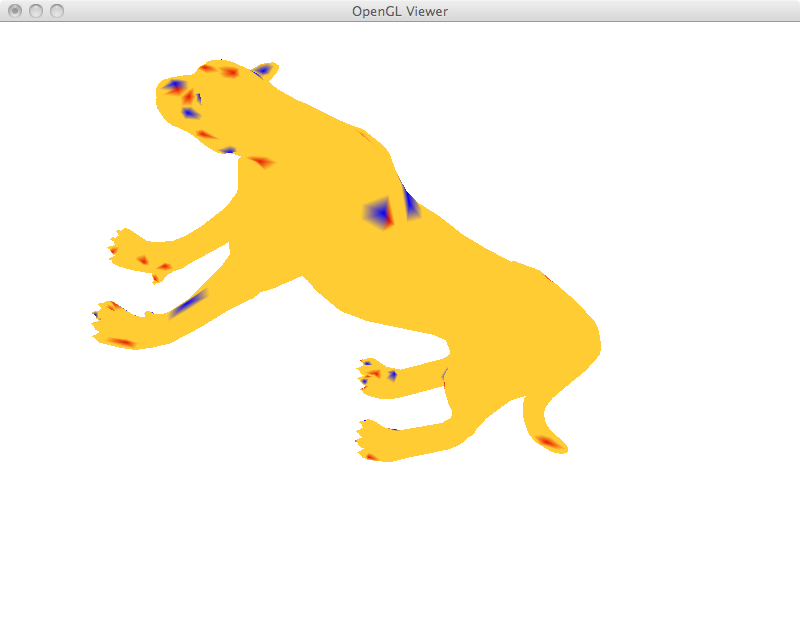Click the OpenGL Viewer title text
The image size is (800, 622).
tap(400, 11)
